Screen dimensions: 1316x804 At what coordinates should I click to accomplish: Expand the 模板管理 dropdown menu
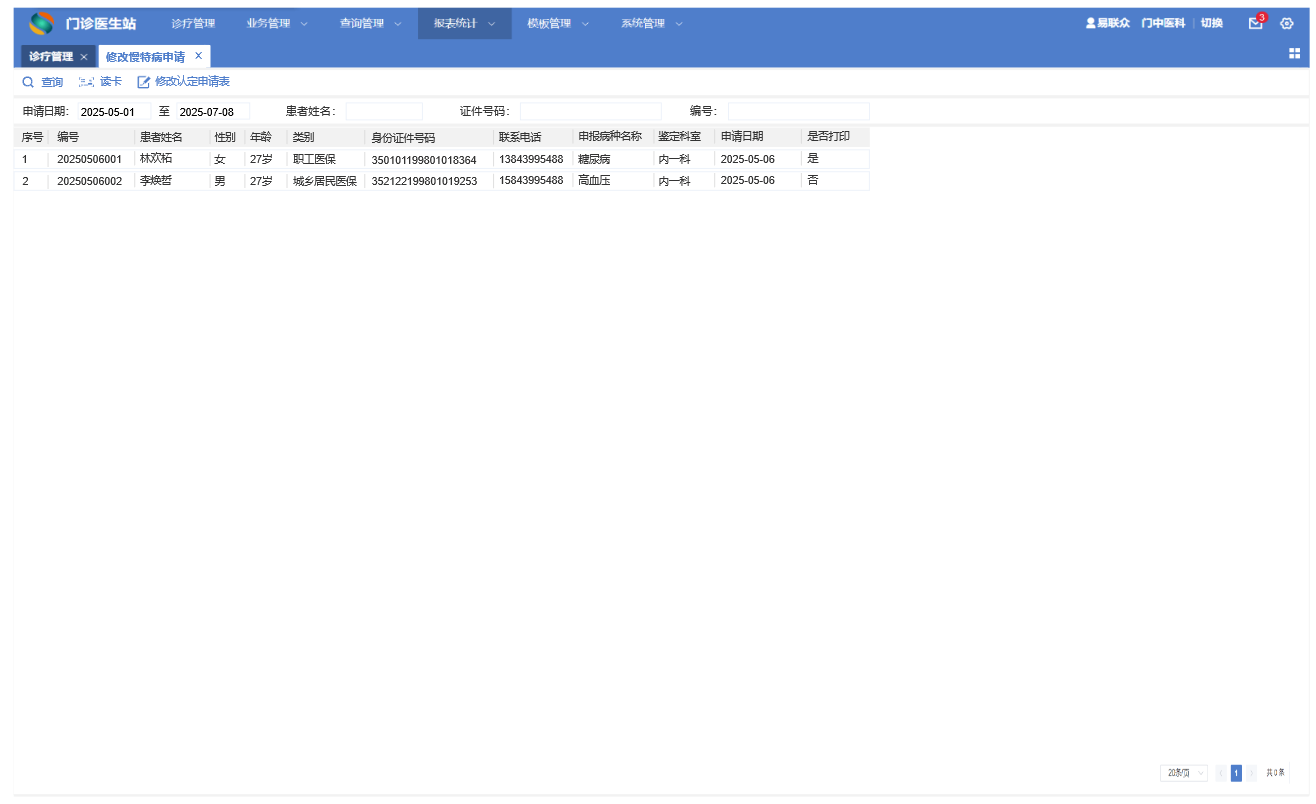pos(558,23)
